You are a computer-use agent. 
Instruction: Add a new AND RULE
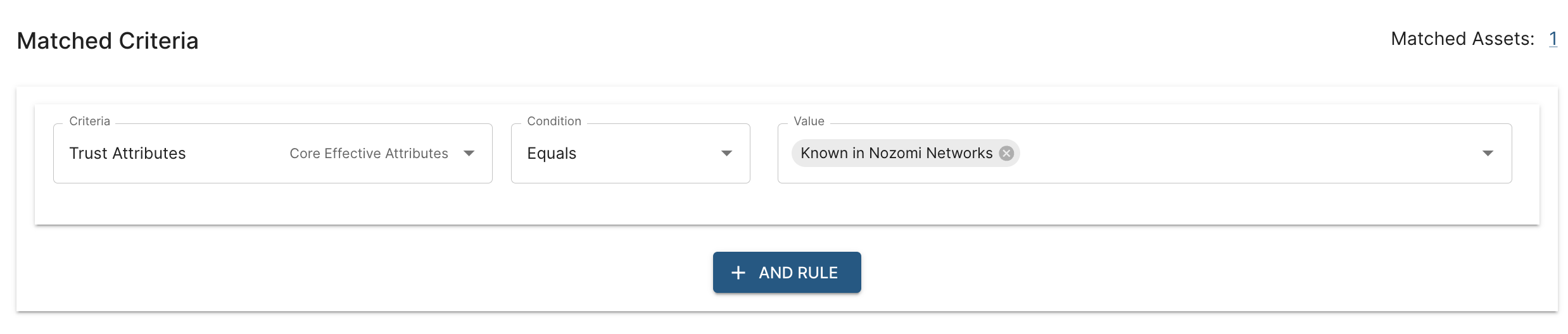coord(787,273)
